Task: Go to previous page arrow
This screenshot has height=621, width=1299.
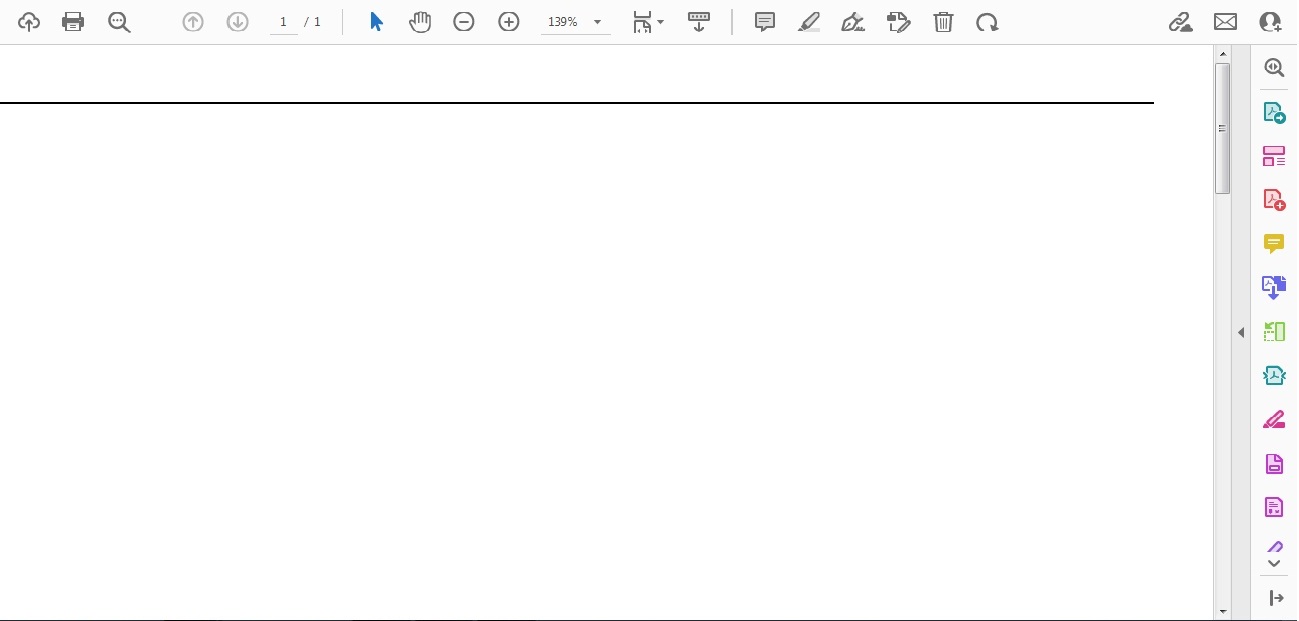Action: 193,22
